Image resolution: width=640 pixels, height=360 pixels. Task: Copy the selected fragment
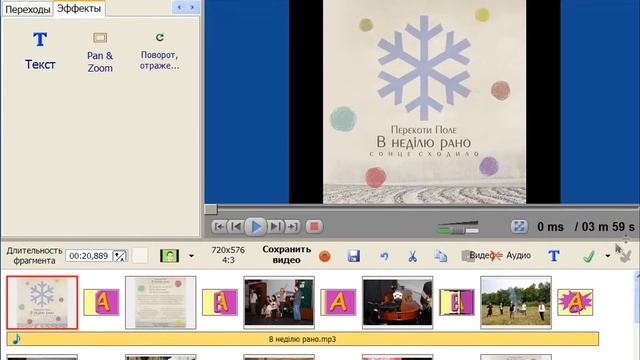click(440, 256)
